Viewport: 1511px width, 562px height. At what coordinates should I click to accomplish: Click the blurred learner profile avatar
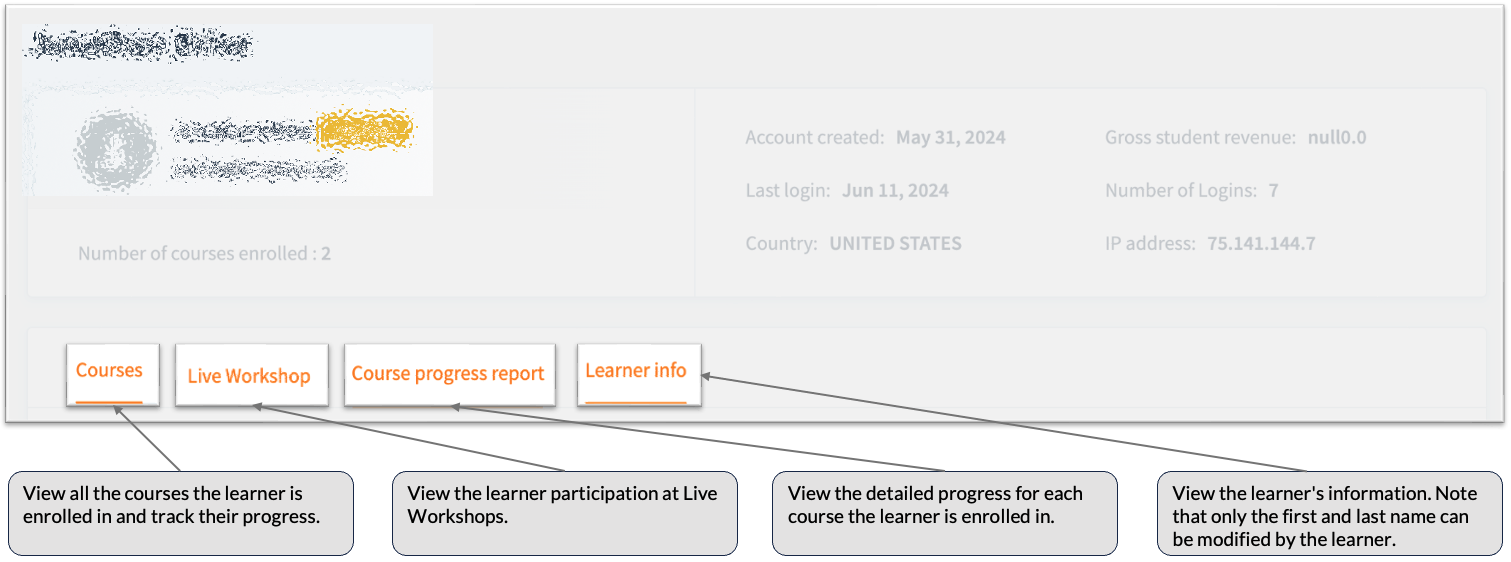[x=115, y=148]
